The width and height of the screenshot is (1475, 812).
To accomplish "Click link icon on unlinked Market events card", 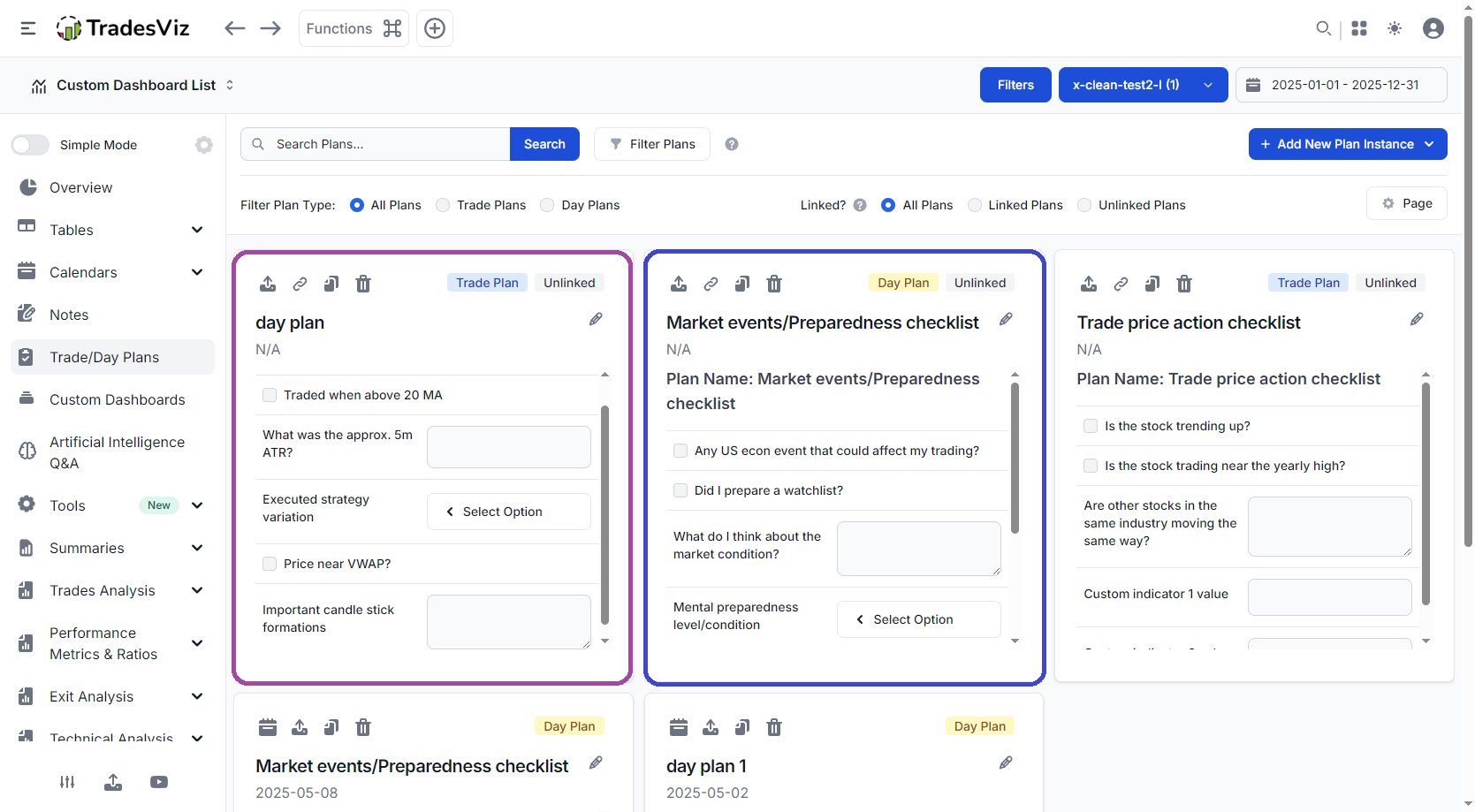I will (711, 284).
